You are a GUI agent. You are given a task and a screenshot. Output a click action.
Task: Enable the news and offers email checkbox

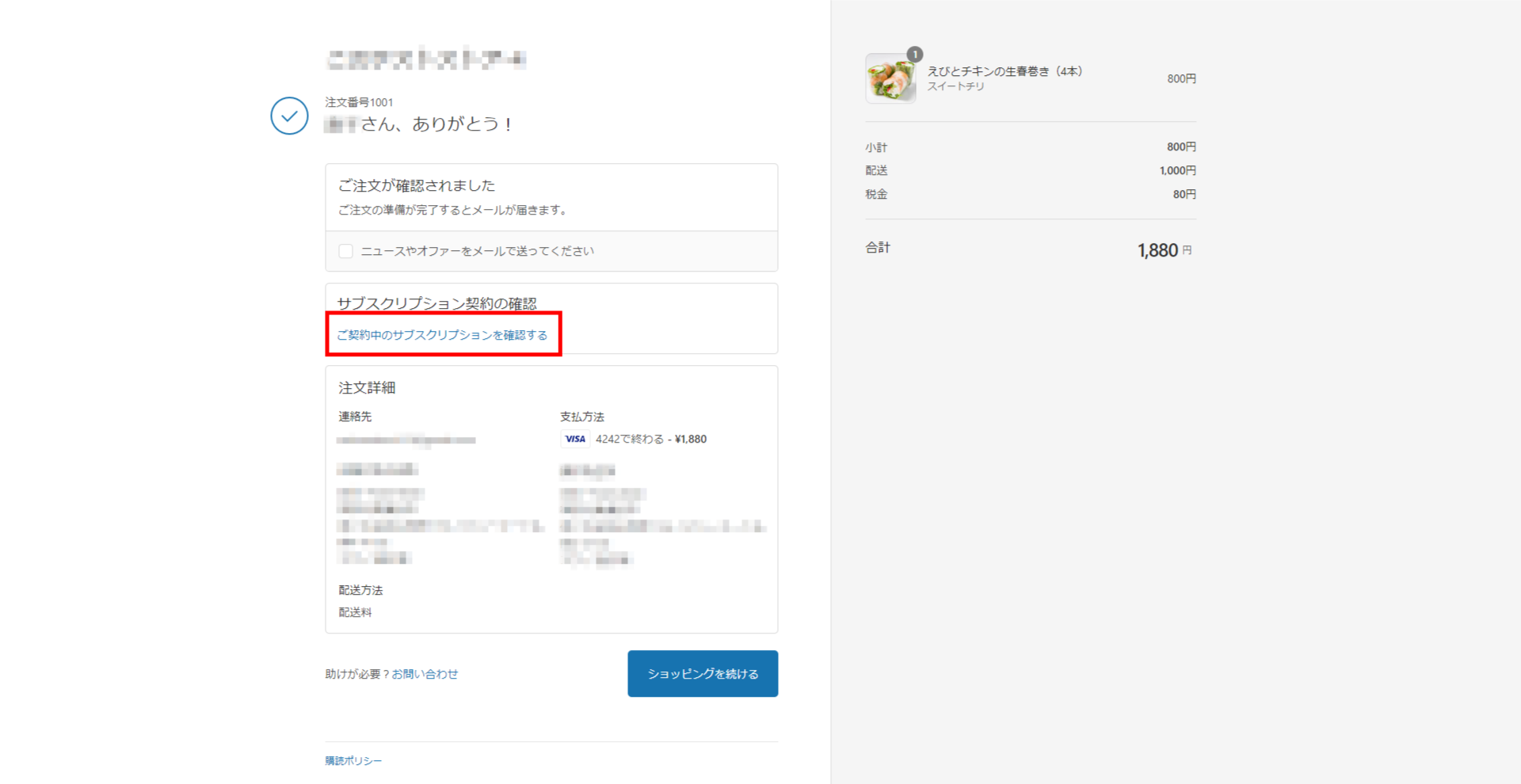click(346, 251)
